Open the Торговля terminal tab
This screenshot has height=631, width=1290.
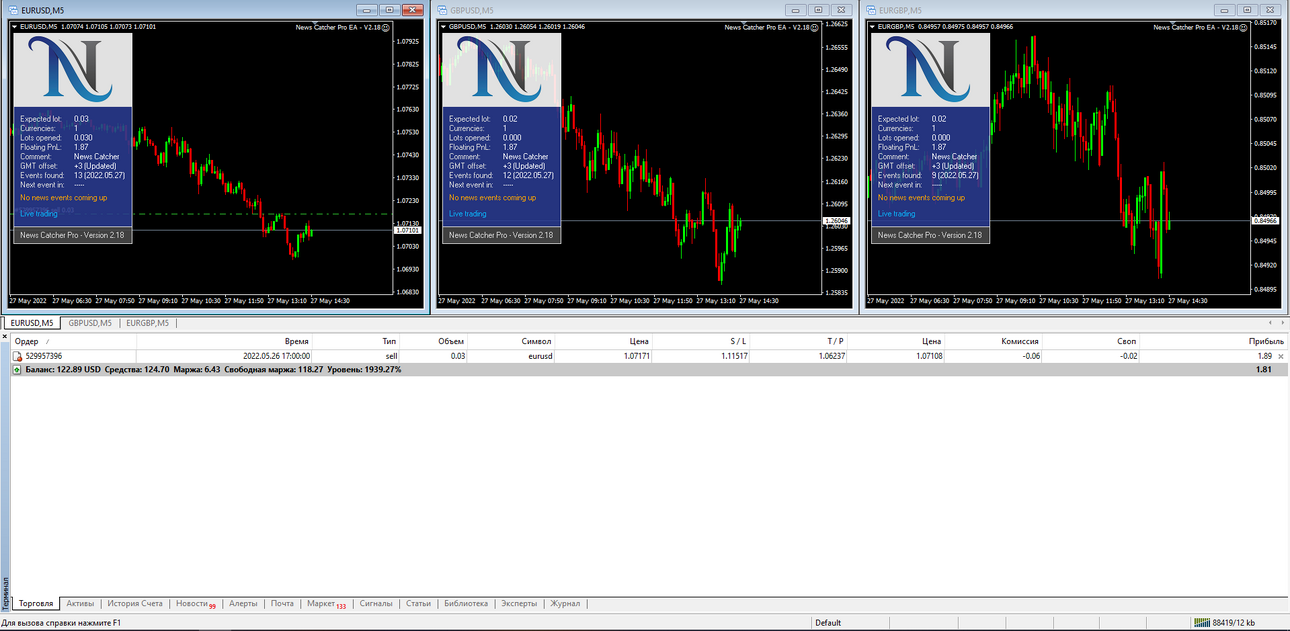[36, 604]
